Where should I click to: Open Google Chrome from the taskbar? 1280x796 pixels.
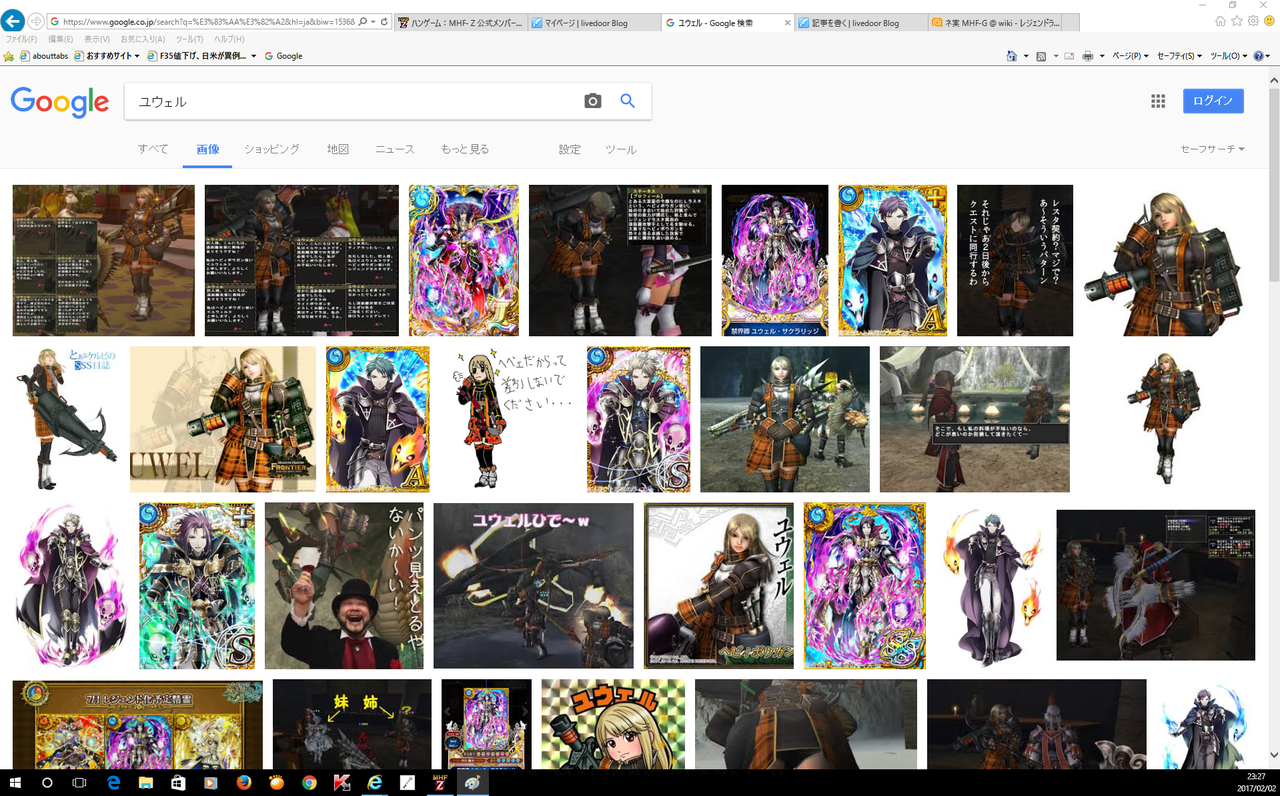click(x=308, y=782)
